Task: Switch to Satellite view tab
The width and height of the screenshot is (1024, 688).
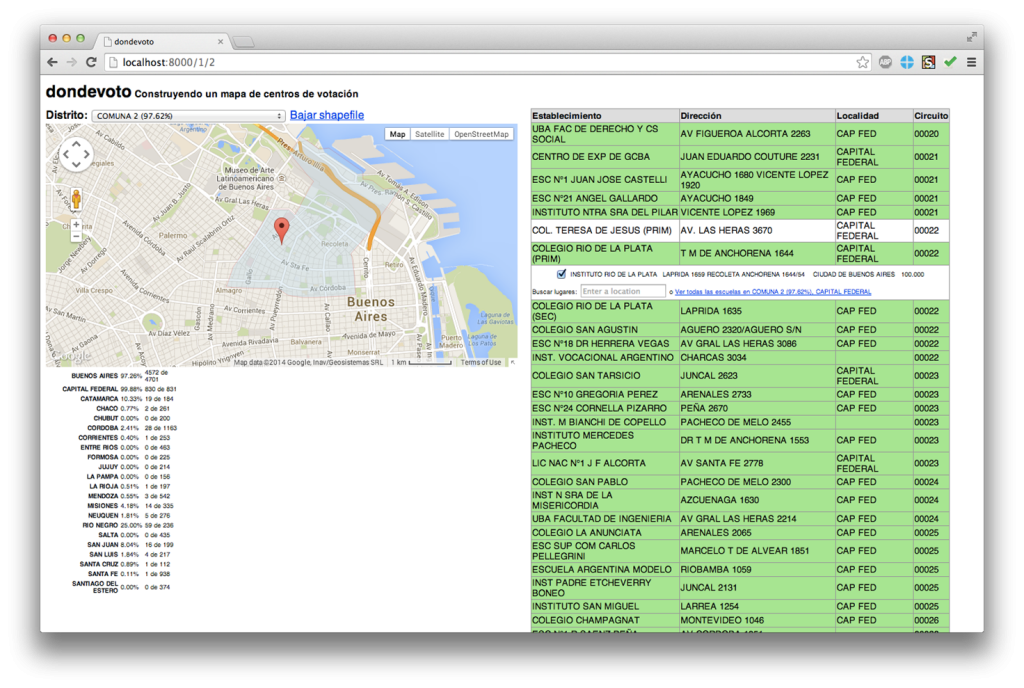Action: click(429, 134)
